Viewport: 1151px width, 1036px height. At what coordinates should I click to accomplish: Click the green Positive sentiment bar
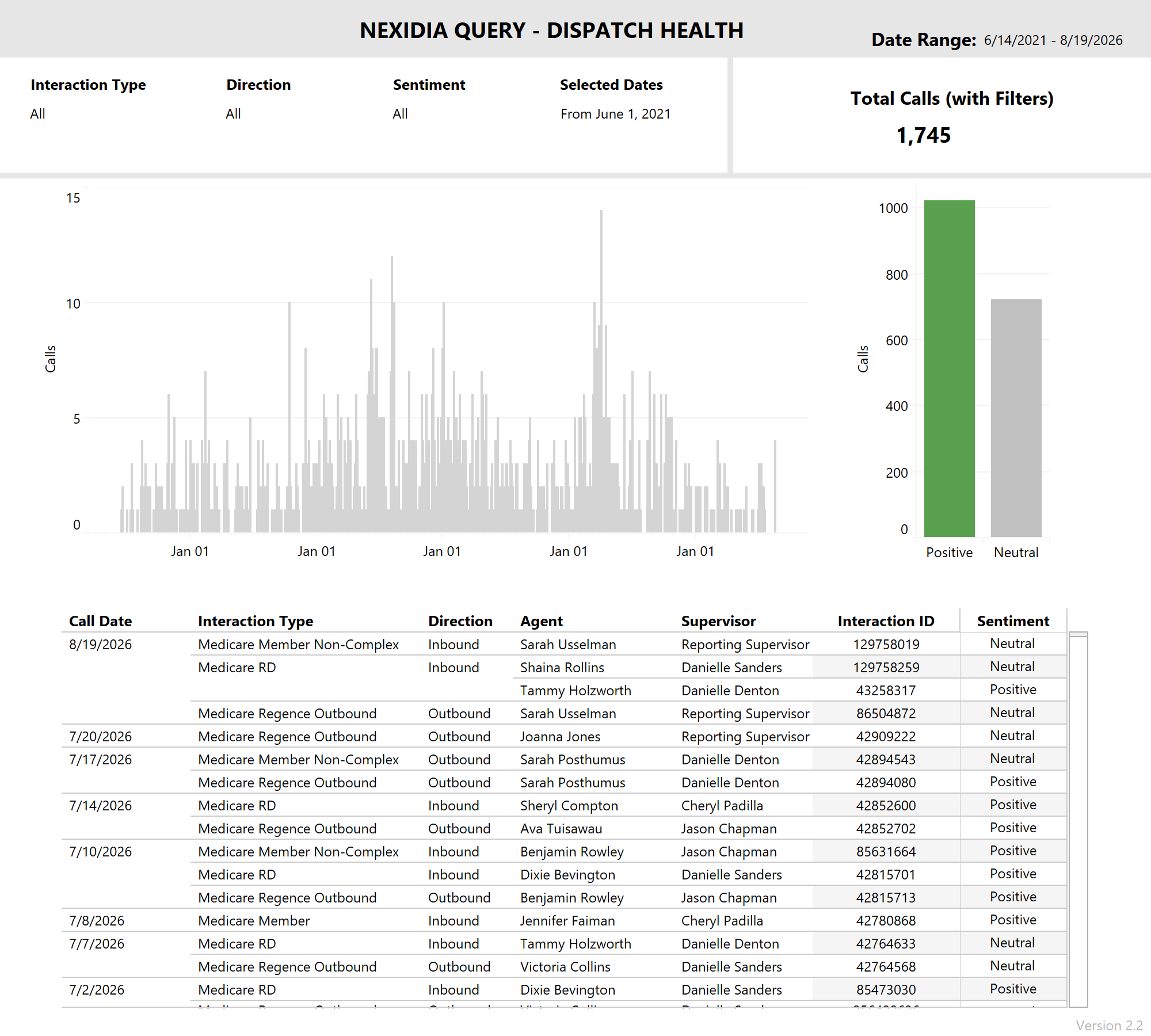tap(949, 368)
